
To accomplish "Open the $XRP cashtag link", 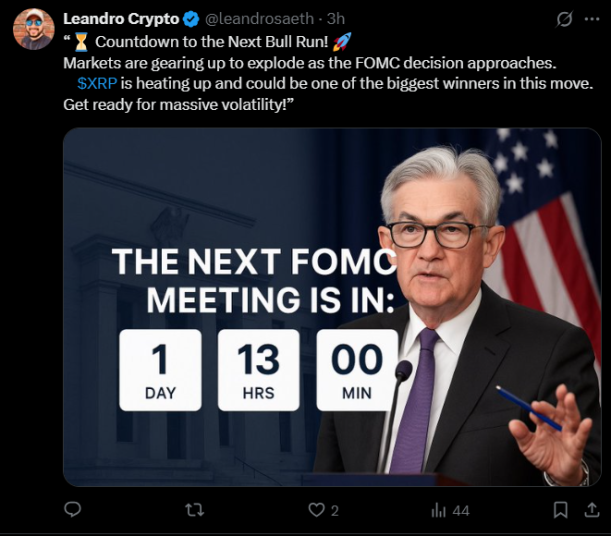I will click(x=97, y=82).
